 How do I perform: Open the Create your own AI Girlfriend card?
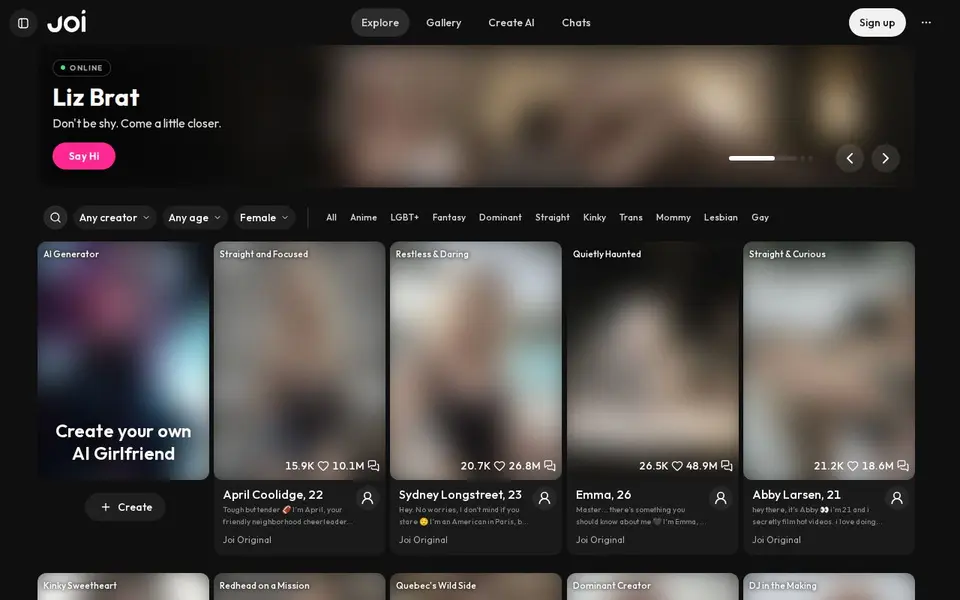(123, 361)
